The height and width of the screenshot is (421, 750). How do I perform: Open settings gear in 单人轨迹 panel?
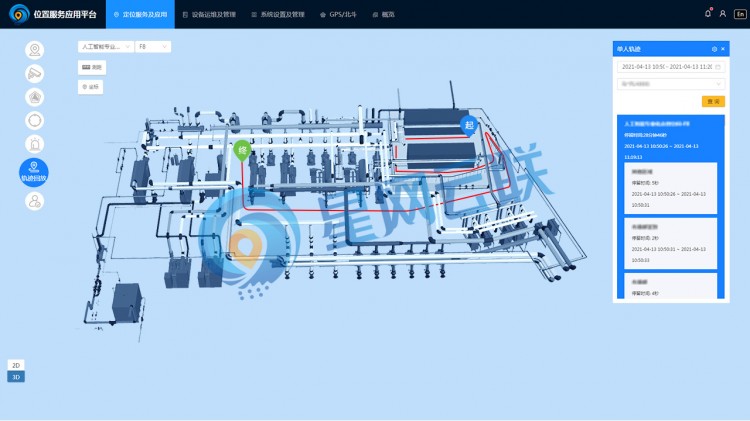(x=713, y=48)
